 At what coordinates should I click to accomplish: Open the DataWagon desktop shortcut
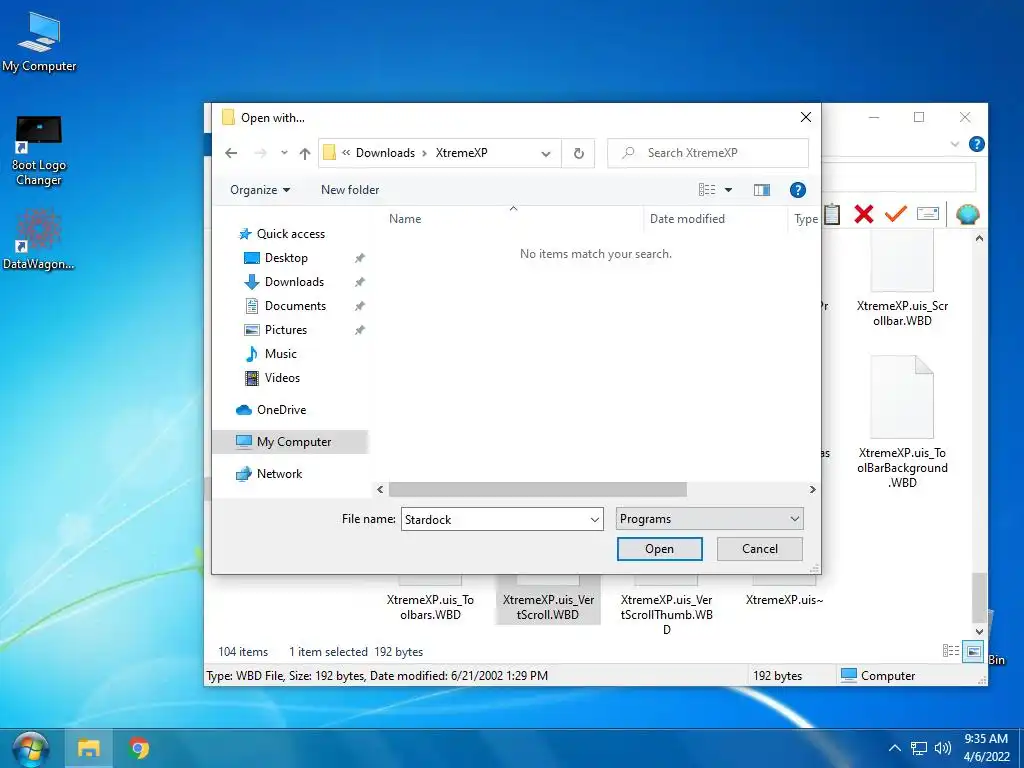[x=39, y=240]
